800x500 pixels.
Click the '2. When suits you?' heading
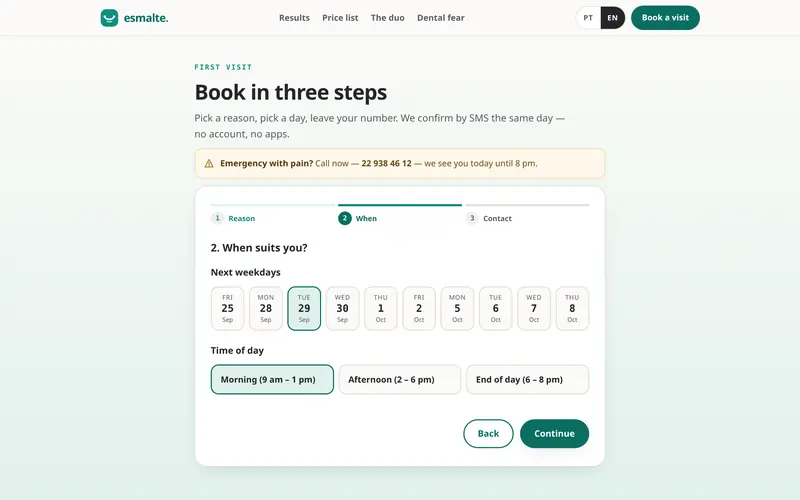pos(259,248)
